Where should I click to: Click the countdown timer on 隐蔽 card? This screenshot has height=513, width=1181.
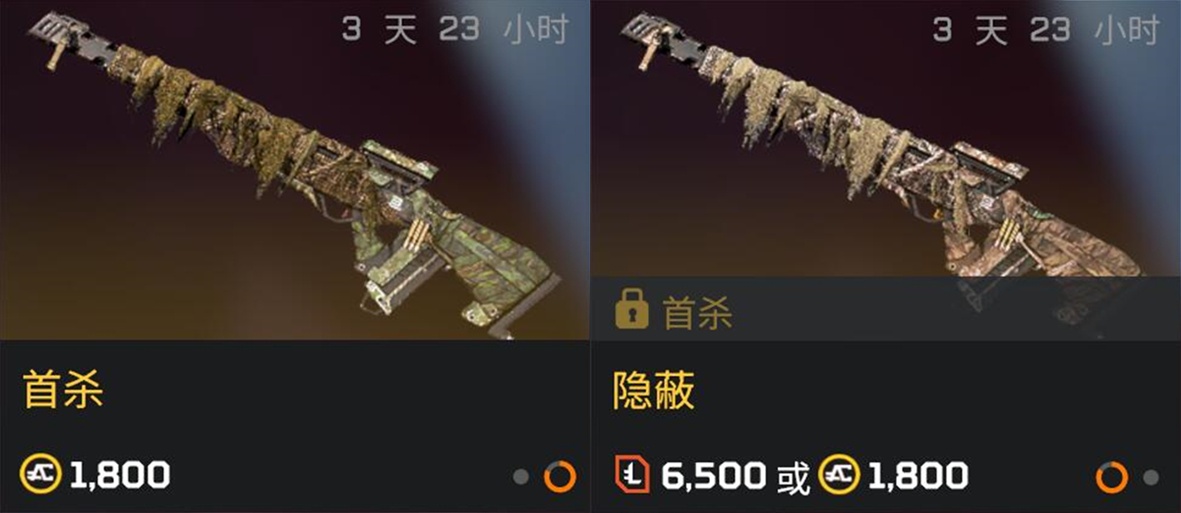coord(1045,30)
